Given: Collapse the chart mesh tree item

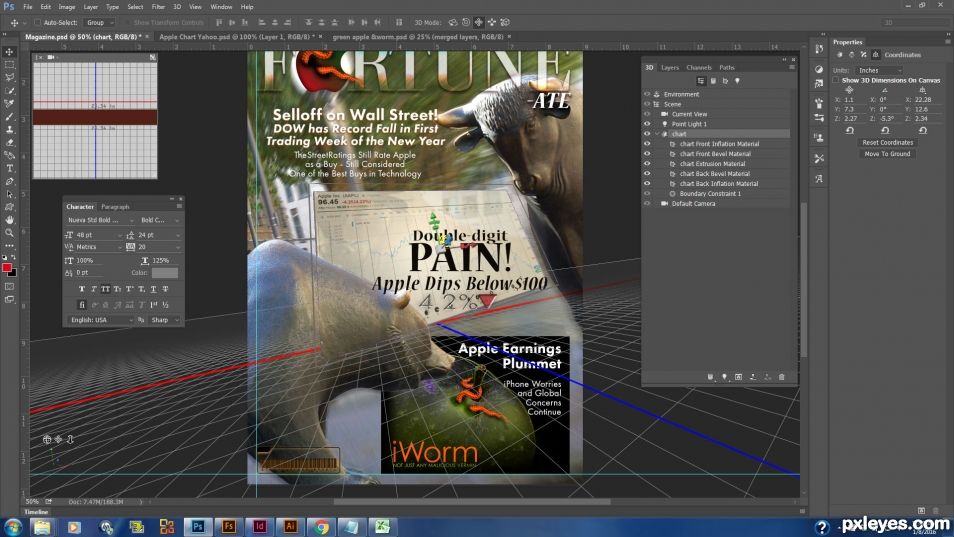Looking at the screenshot, I should [657, 134].
